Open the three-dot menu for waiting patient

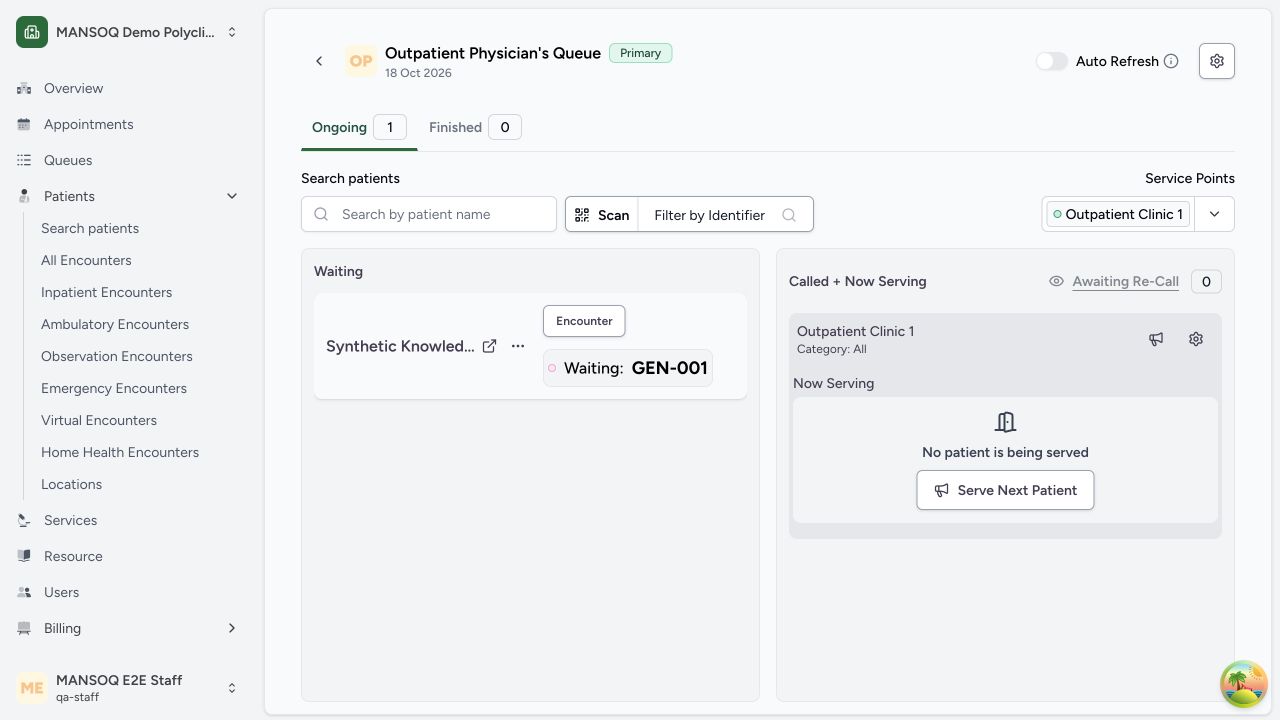(518, 346)
